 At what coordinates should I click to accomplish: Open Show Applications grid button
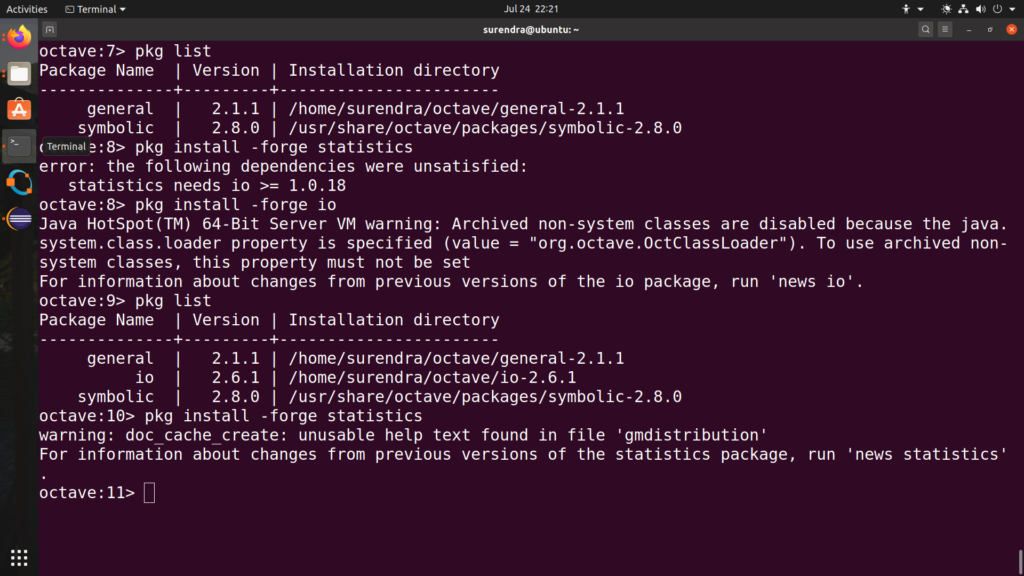(18, 557)
